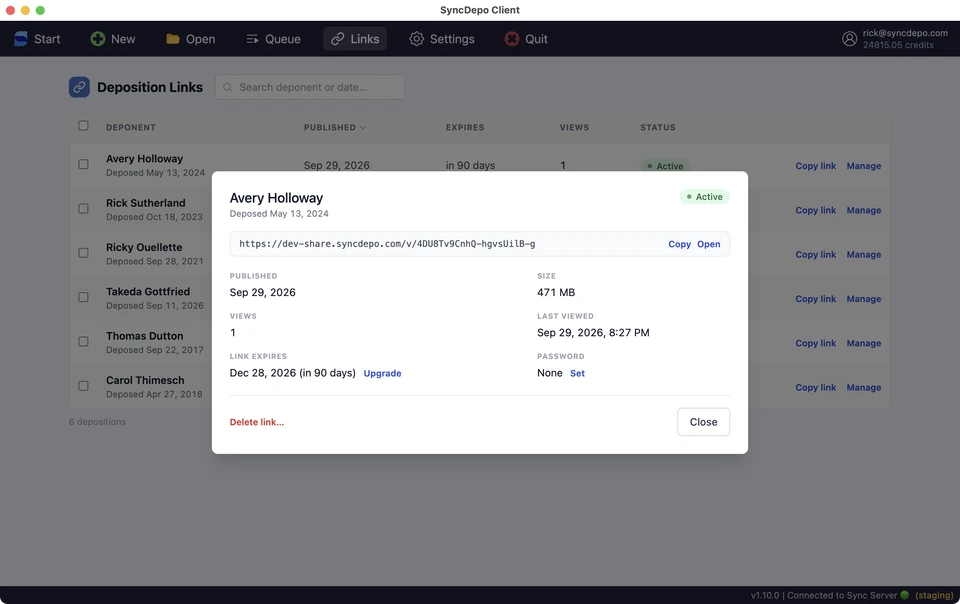The image size is (960, 604).
Task: Click the green server connection status dot
Action: click(x=904, y=595)
